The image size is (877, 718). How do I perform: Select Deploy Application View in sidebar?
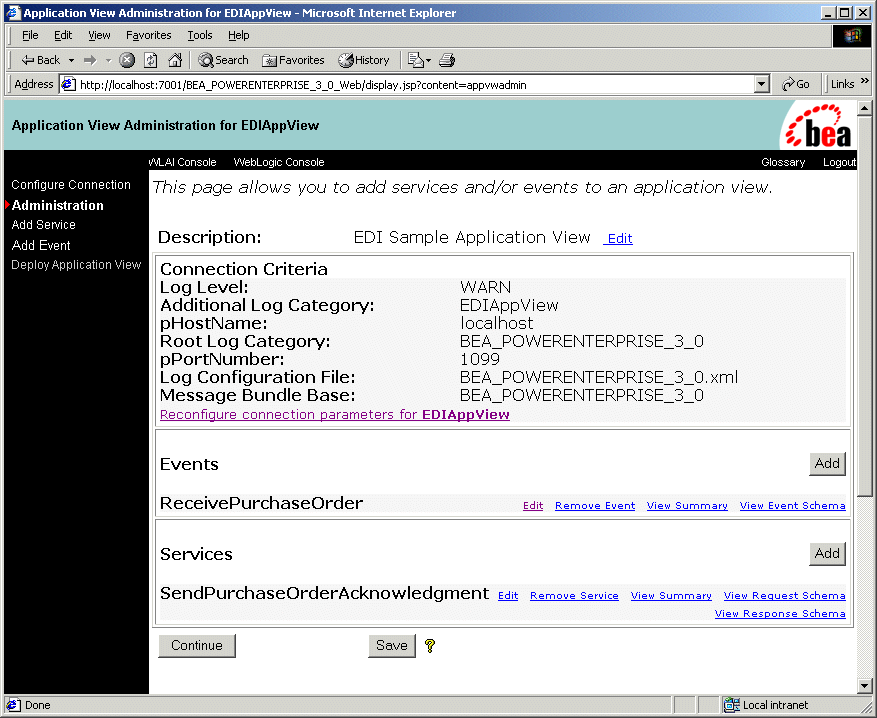click(76, 264)
